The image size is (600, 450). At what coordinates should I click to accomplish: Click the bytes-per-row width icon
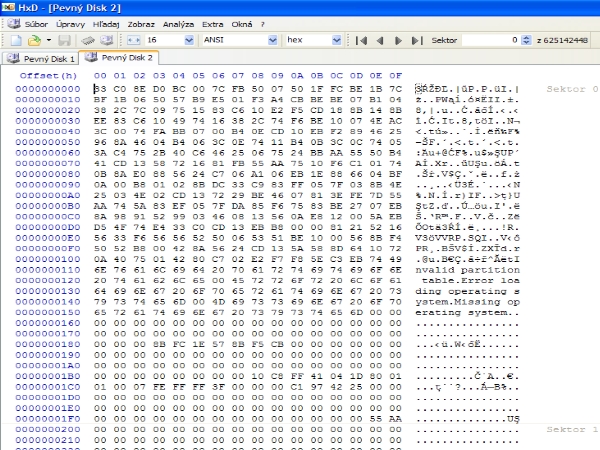[134, 40]
